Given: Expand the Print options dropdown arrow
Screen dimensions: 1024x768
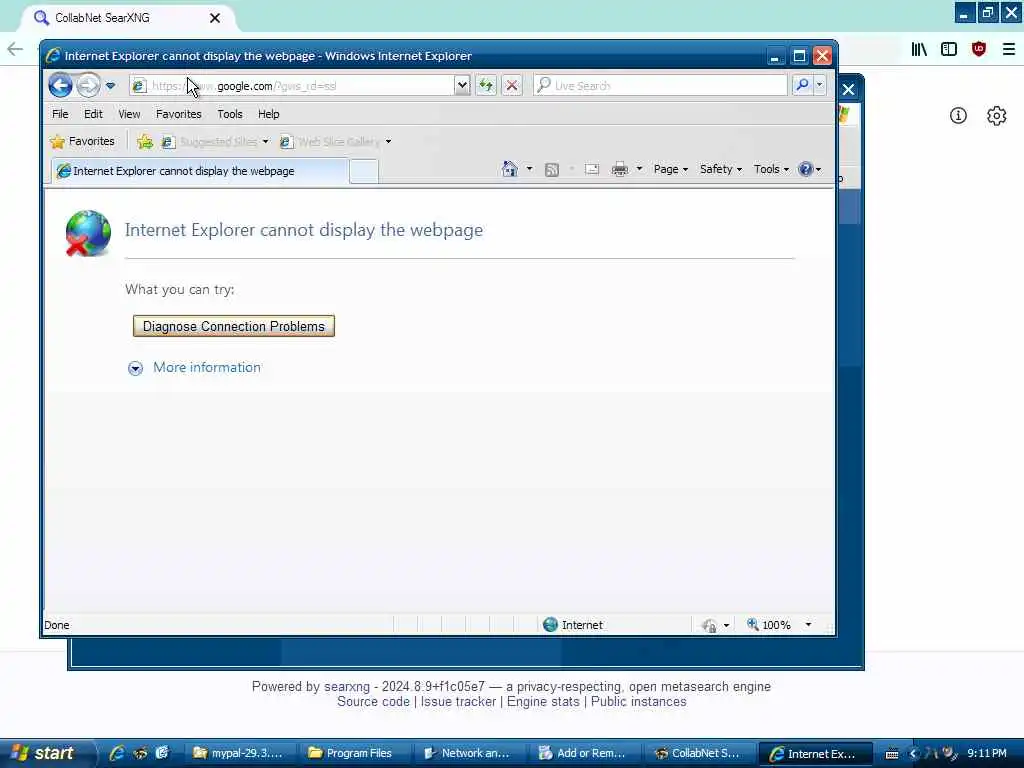Looking at the screenshot, I should tap(639, 169).
